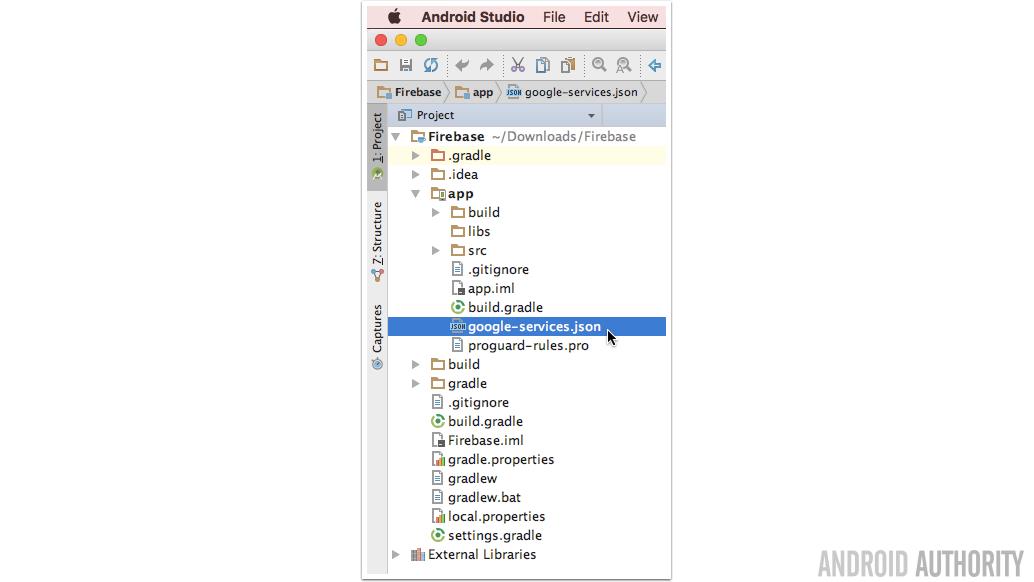Viewport: 1034px width, 582px height.
Task: Click the Paste icon in the toolbar
Action: 567,64
